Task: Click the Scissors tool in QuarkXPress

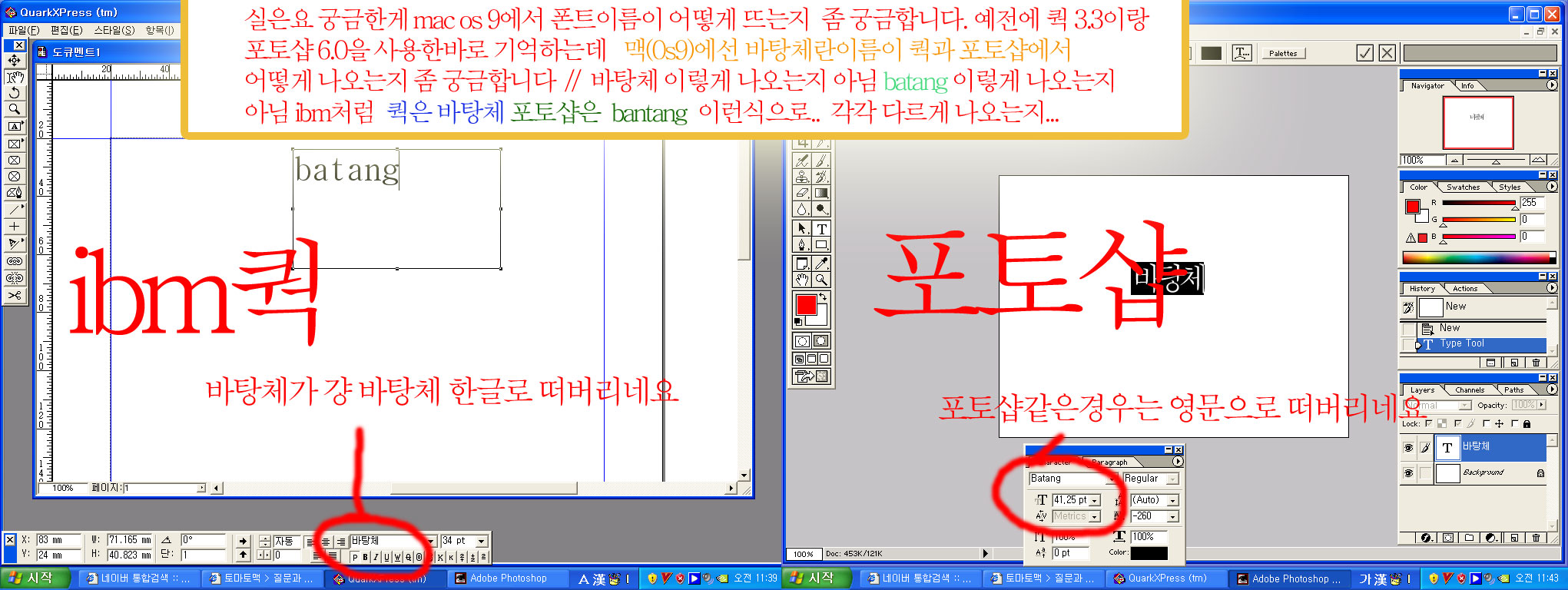Action: click(x=15, y=295)
